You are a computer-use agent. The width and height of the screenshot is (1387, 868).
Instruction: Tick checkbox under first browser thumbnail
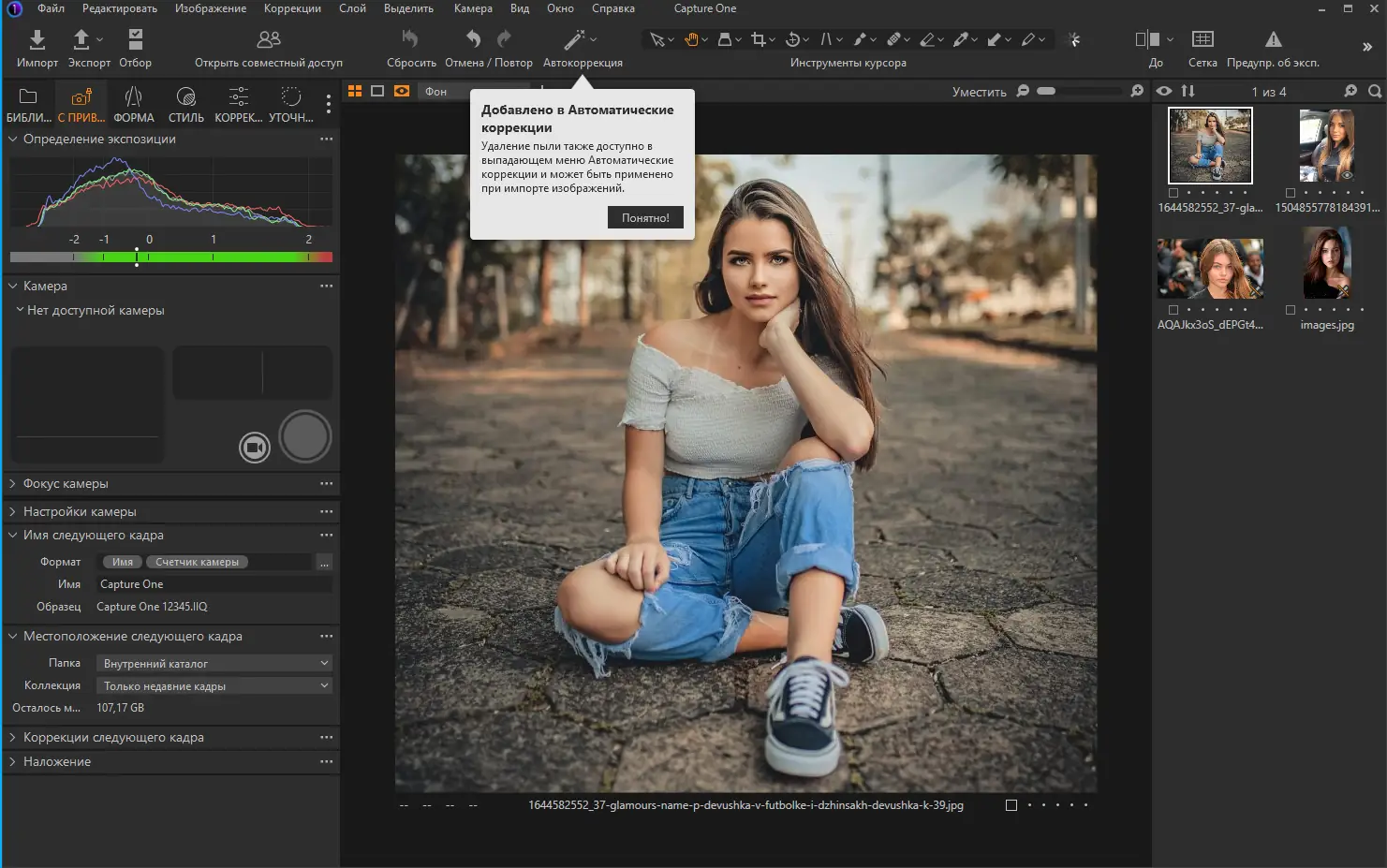coord(1173,193)
